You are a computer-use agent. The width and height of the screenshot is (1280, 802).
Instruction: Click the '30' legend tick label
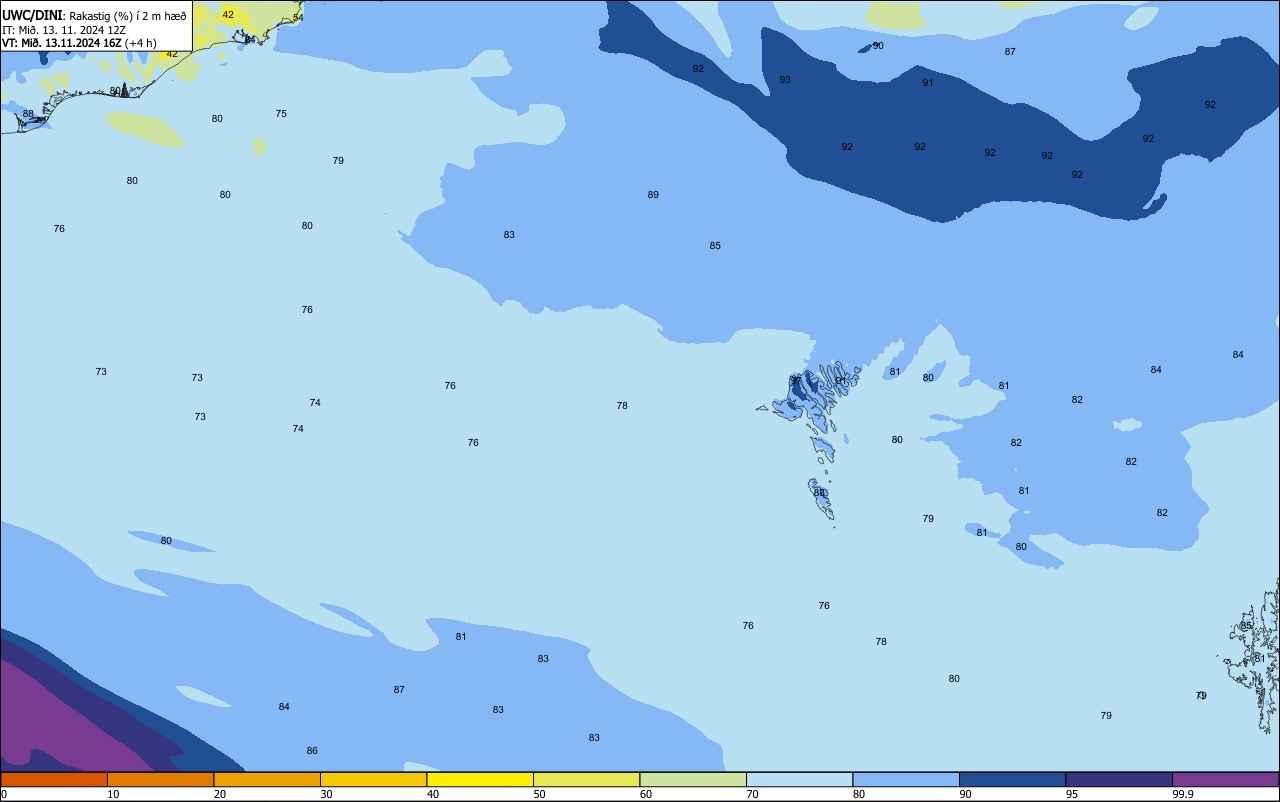point(326,794)
